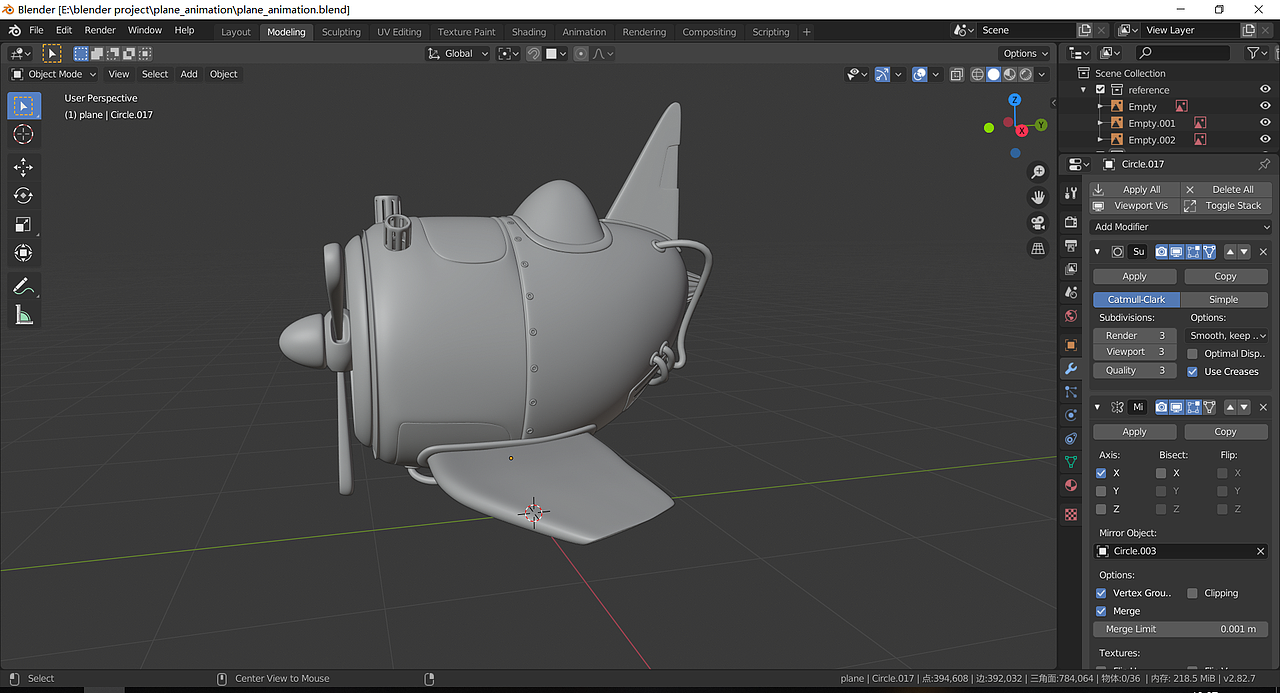Open the Render properties tab
The height and width of the screenshot is (693, 1280).
click(x=1071, y=222)
